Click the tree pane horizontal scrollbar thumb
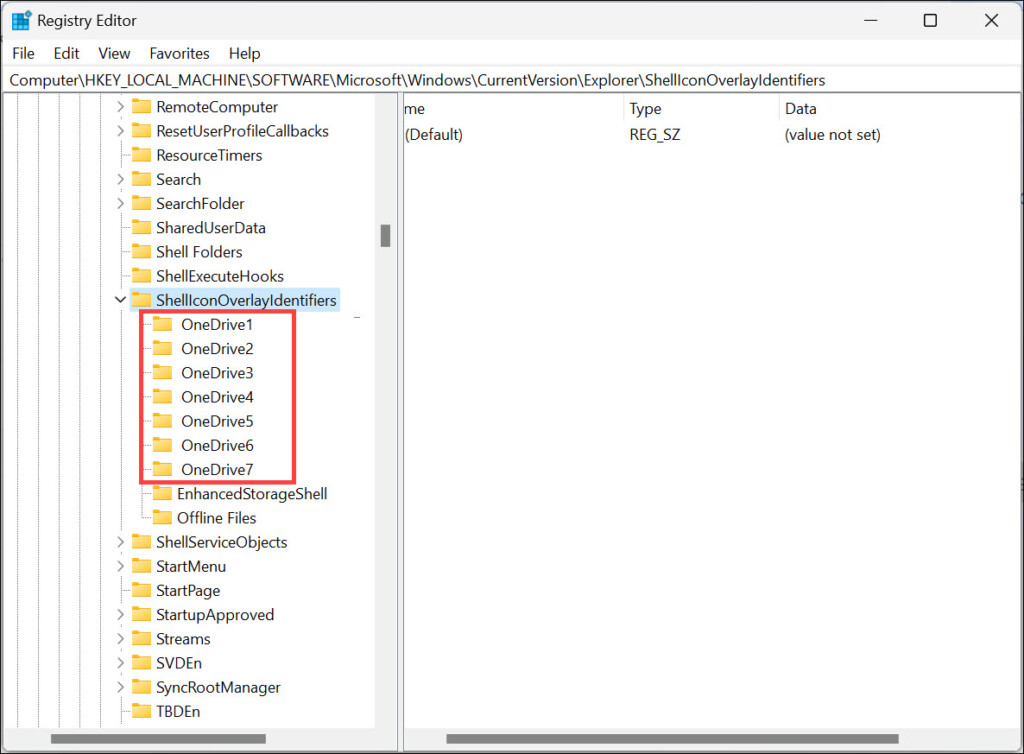Screen dimensions: 1024x754 click(x=158, y=739)
